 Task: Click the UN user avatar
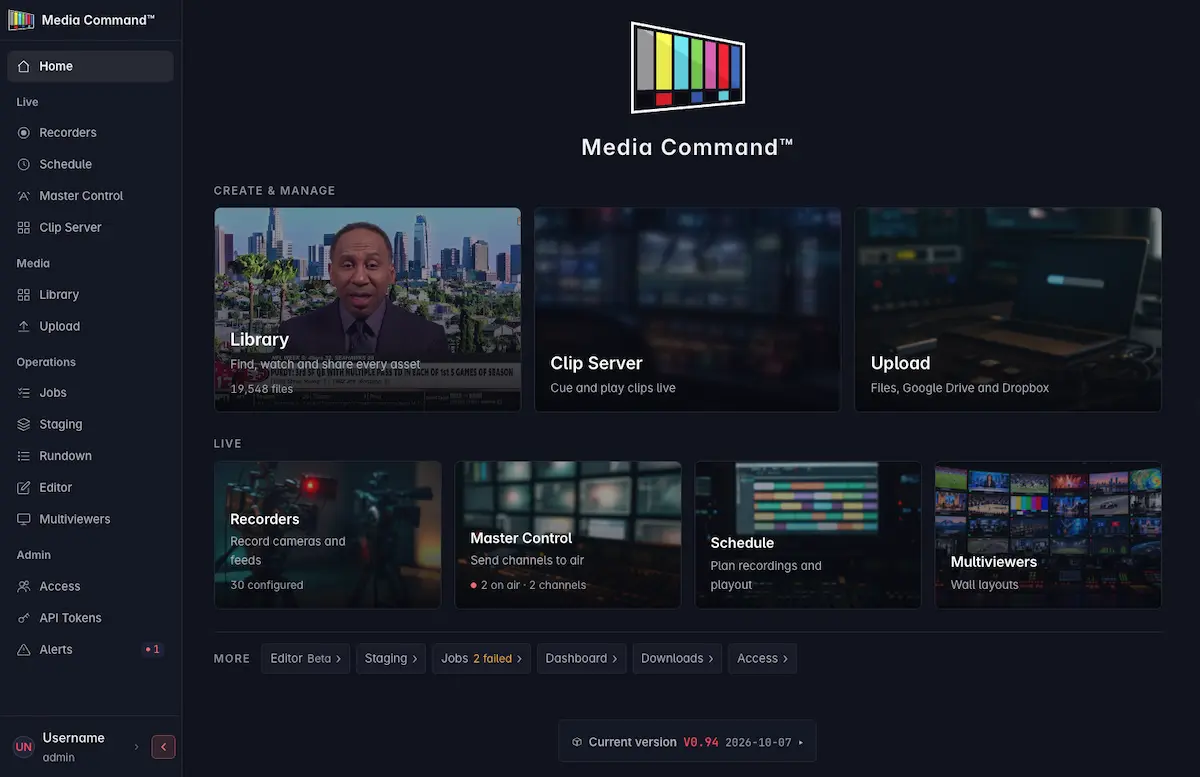24,747
